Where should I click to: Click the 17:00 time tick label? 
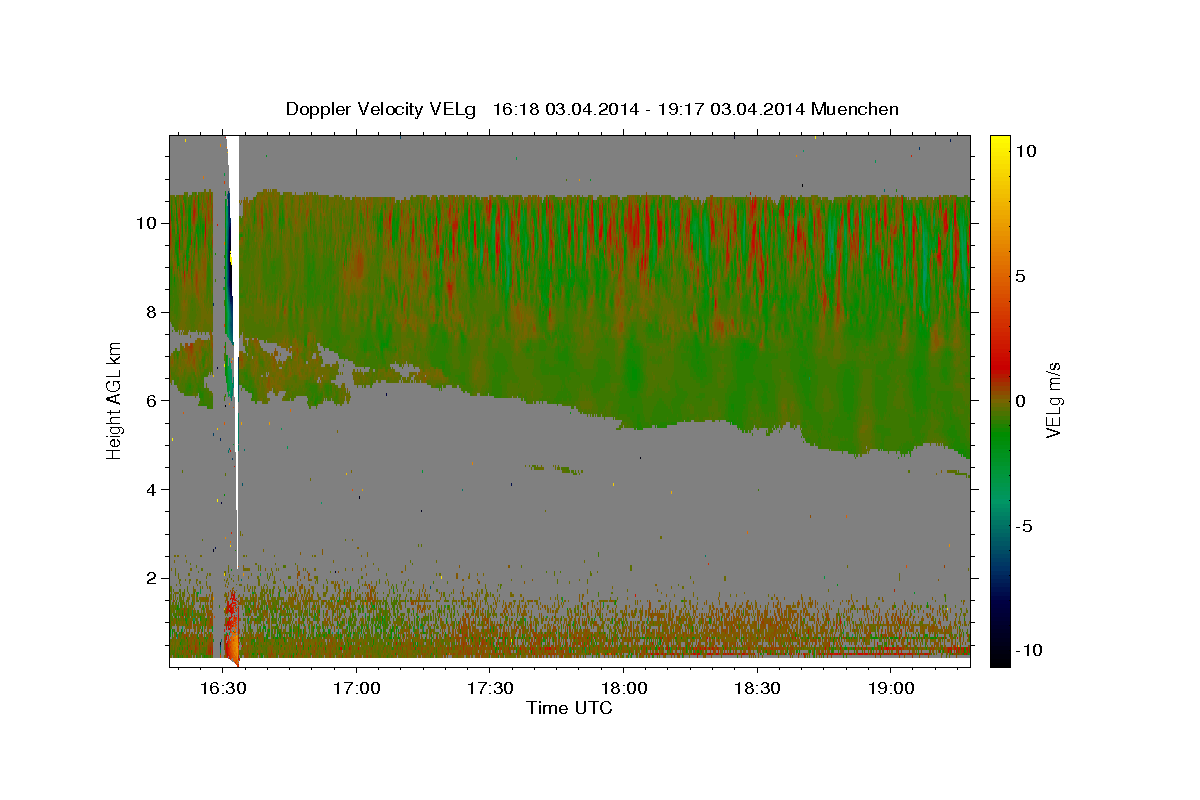tap(356, 688)
